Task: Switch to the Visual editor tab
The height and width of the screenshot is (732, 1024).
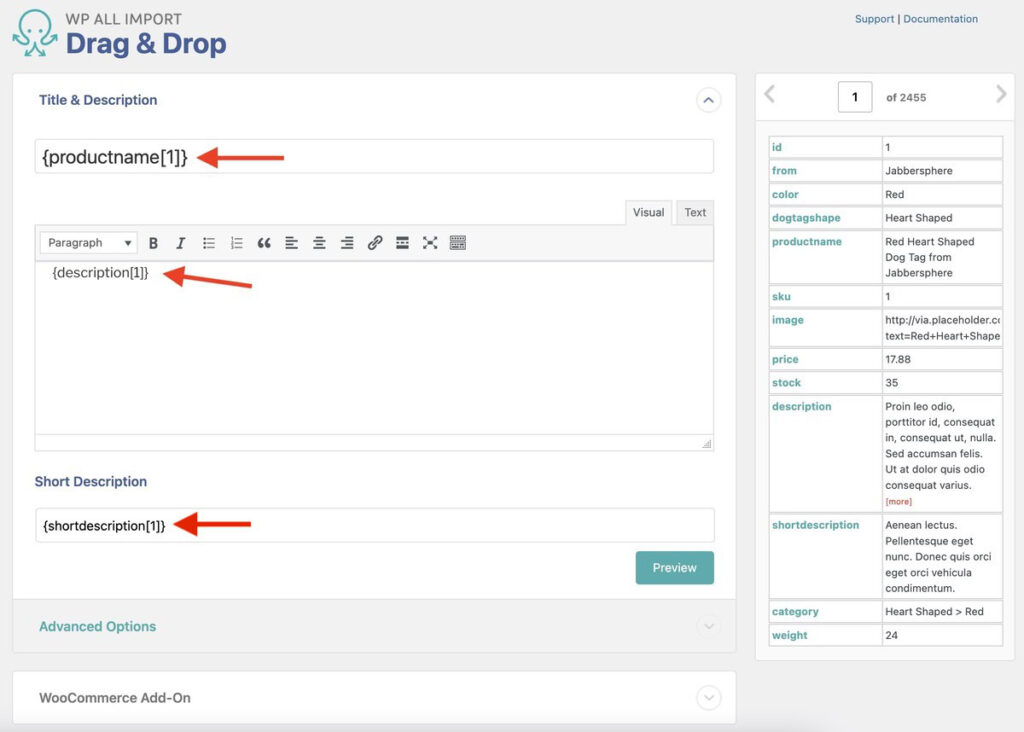Action: (x=648, y=213)
